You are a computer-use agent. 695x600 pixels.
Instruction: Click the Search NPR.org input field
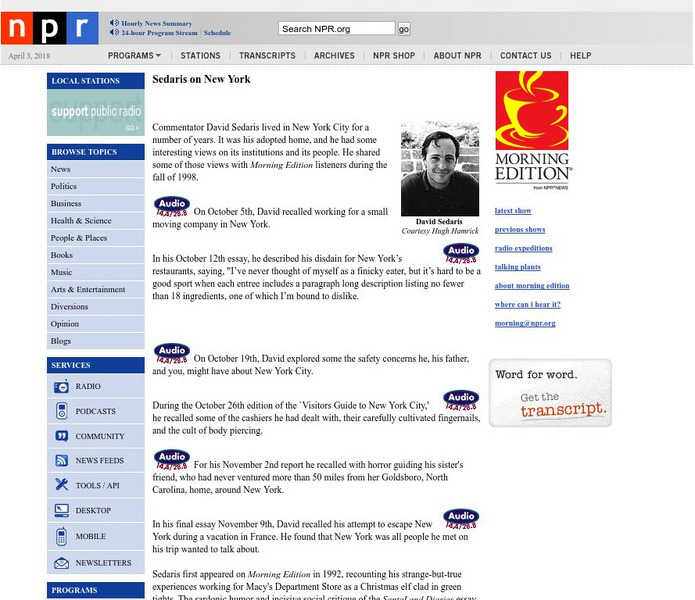pos(337,29)
